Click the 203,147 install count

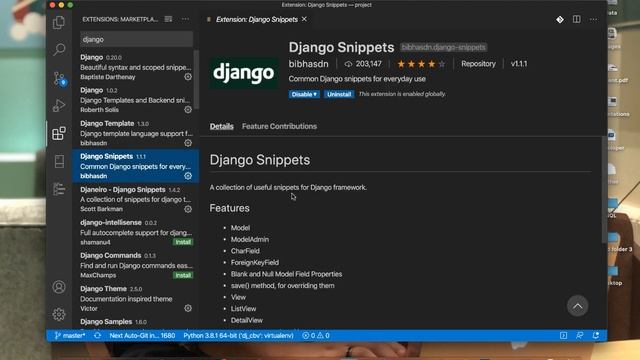(x=363, y=64)
